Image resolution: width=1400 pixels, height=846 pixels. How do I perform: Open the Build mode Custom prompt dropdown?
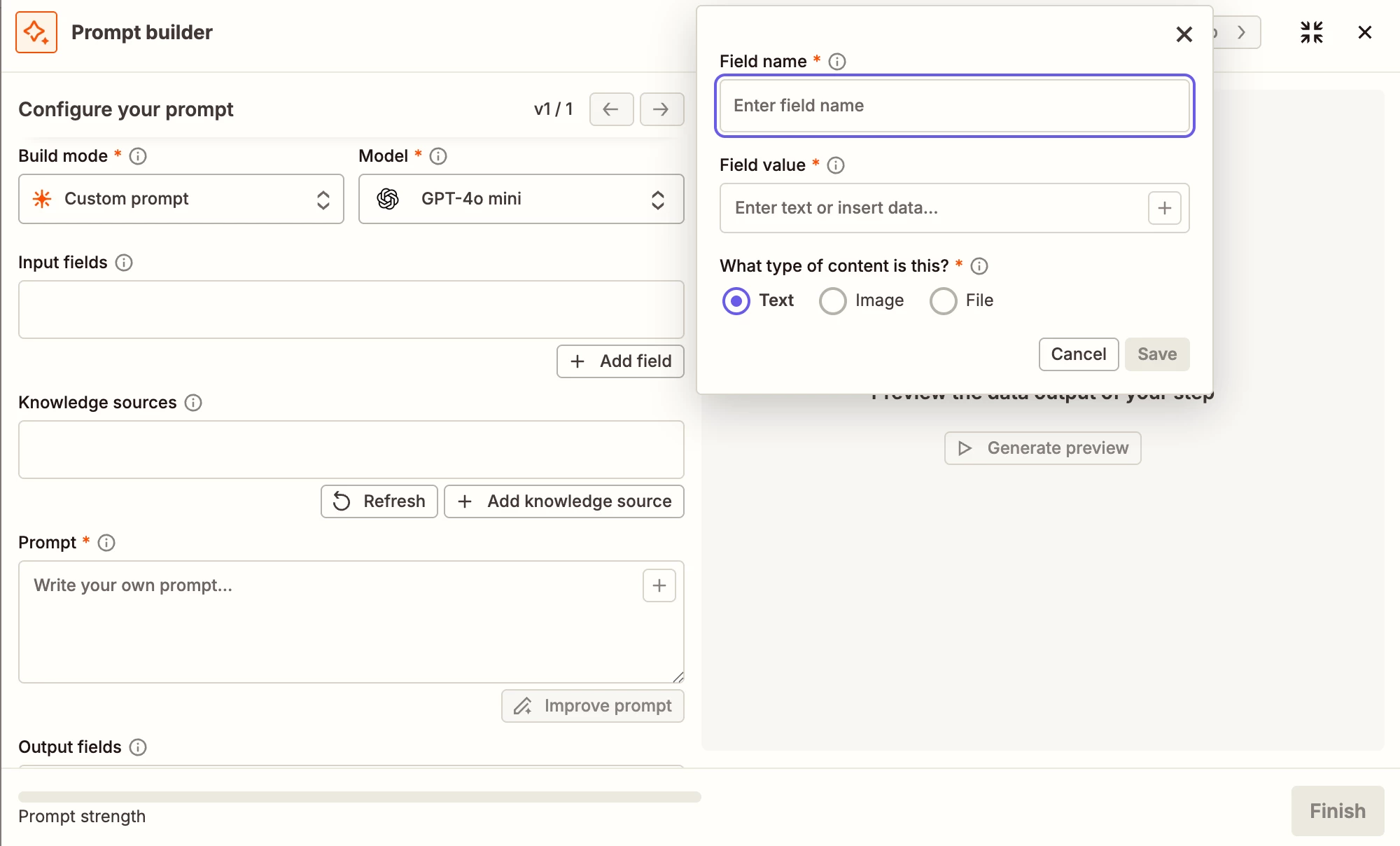click(x=181, y=199)
